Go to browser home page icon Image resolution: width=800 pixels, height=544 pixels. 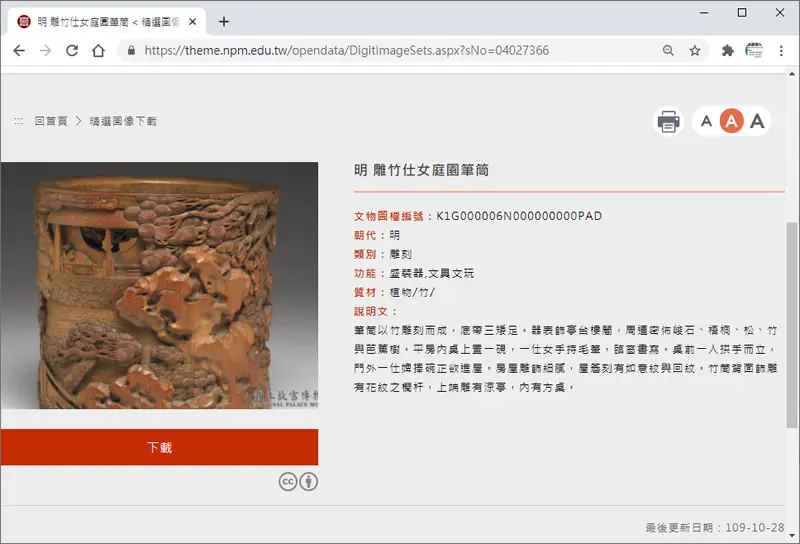pyautogui.click(x=98, y=51)
